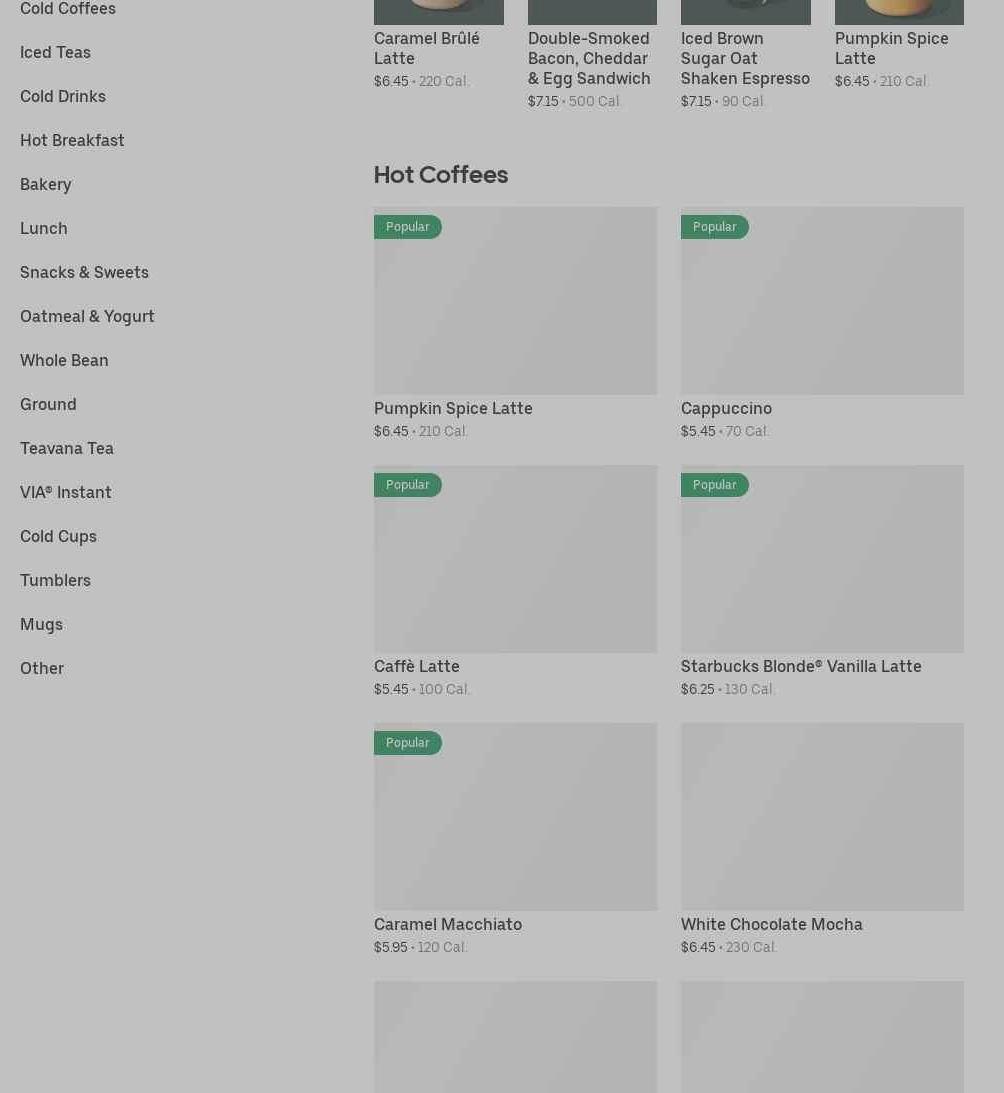Open the Caffè Latte item image
Screen dimensions: 1004x1093
[x=515, y=568]
